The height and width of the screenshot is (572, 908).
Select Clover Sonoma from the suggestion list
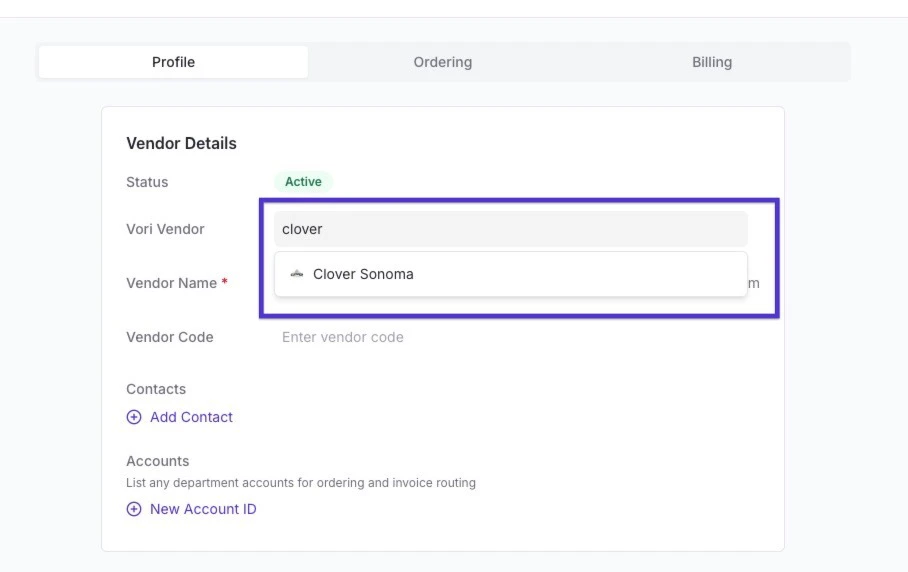(x=511, y=274)
